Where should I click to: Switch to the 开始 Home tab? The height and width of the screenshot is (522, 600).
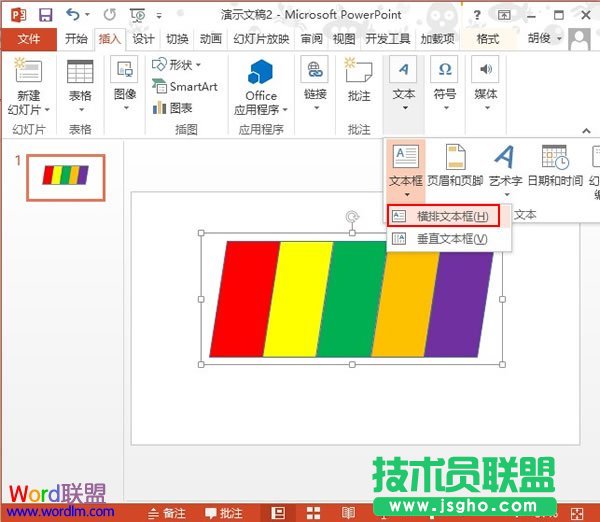76,39
